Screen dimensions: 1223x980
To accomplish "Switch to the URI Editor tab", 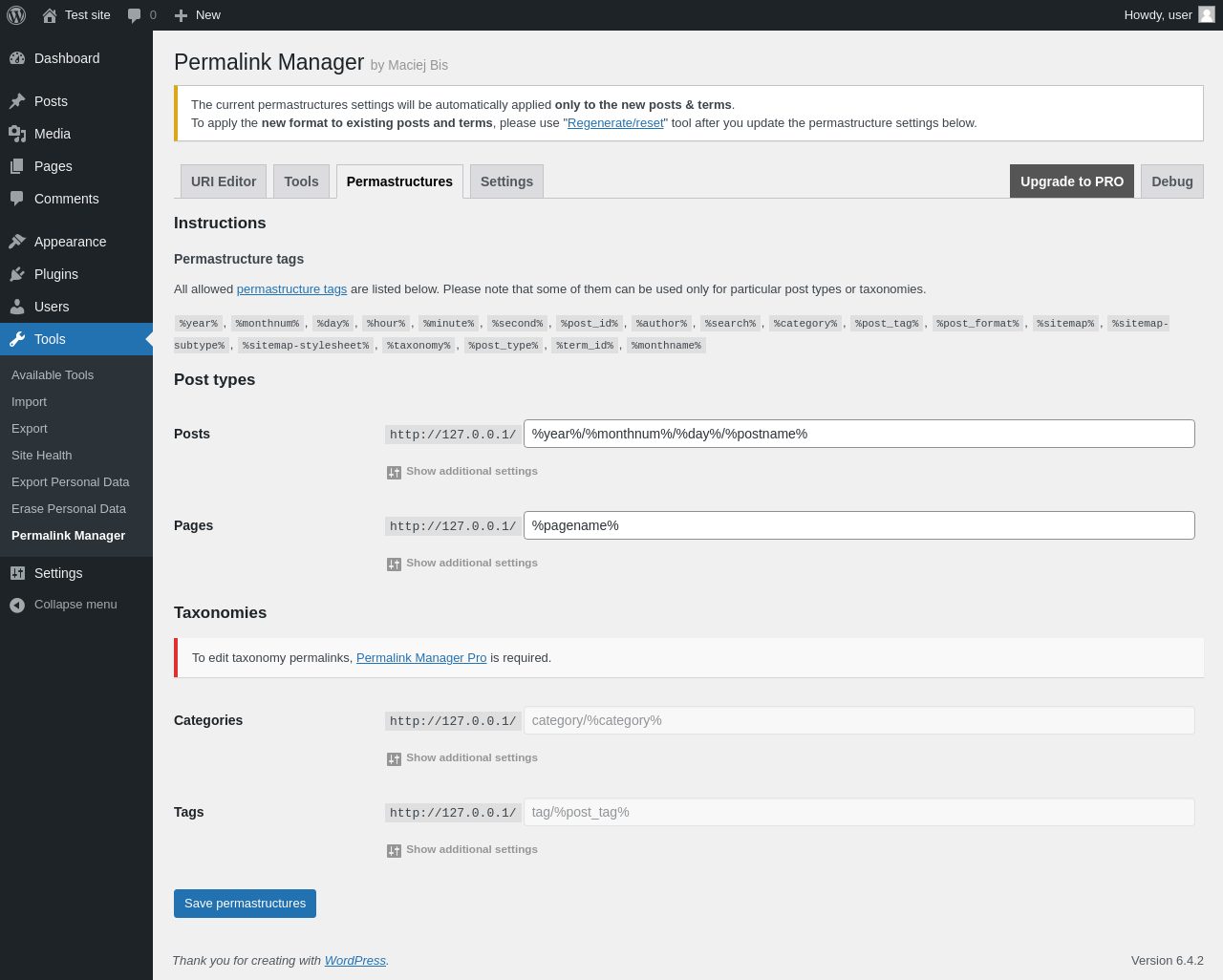I will point(224,181).
